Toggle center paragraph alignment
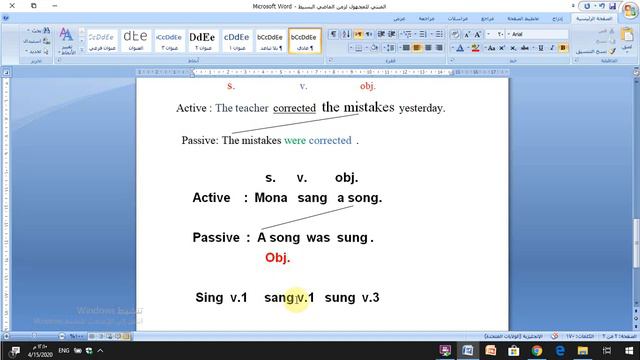Viewport: 640px width, 360px height. [x=428, y=48]
